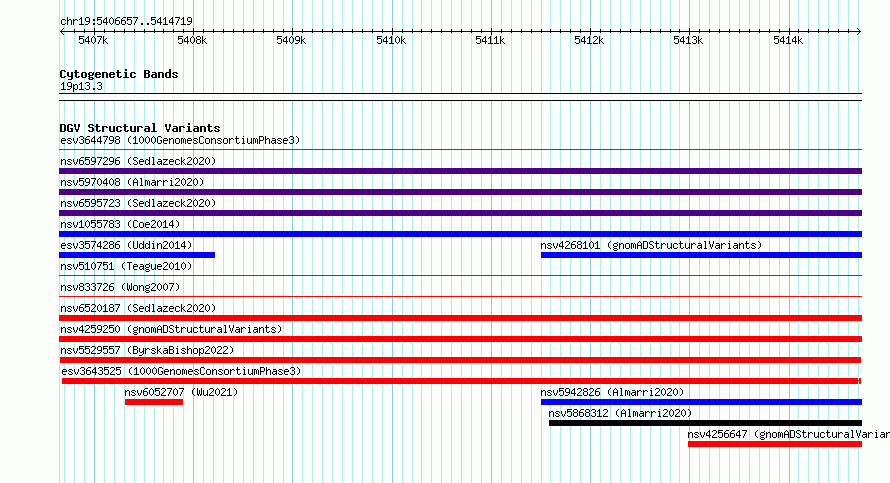Click the red bar for nsv6520187
Screen dimensions: 890x483
[x=460, y=318]
